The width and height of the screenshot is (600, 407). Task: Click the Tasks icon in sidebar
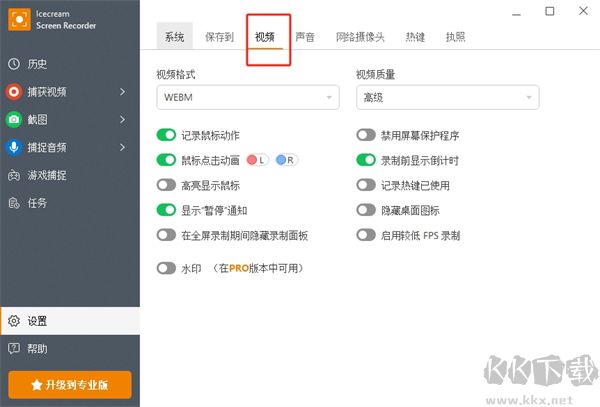pyautogui.click(x=14, y=203)
